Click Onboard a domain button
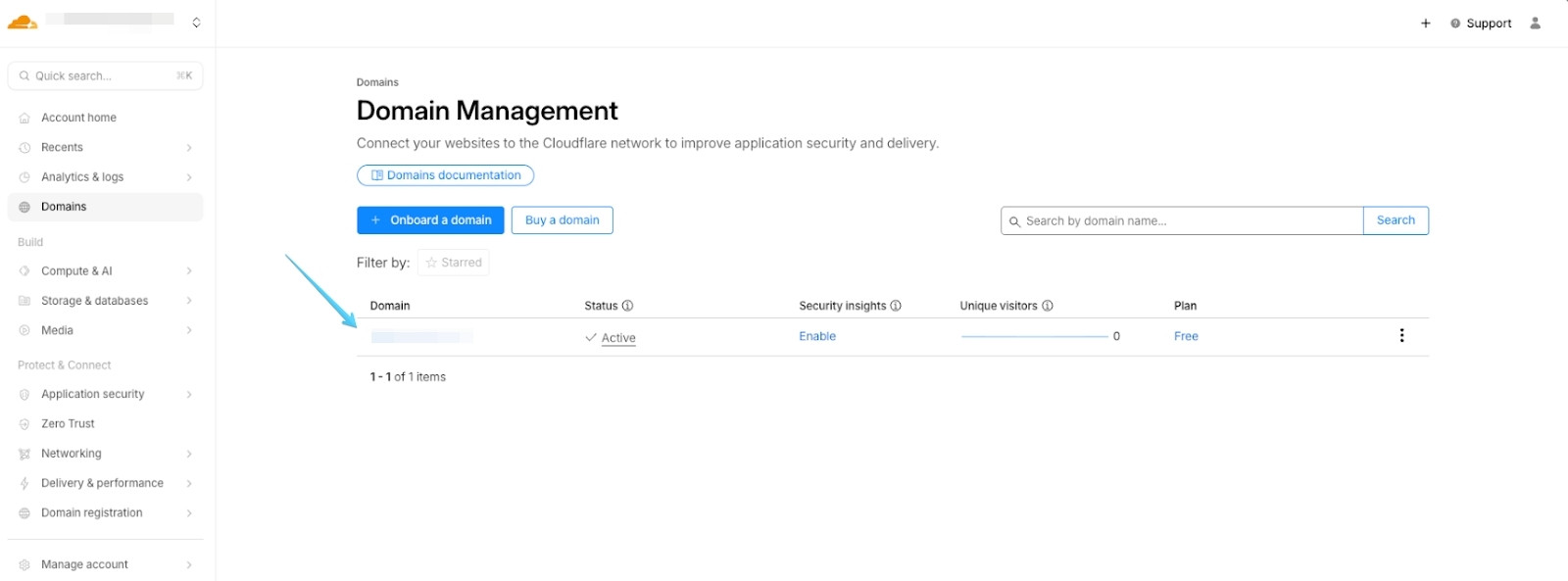Screen dimensions: 1568x581 (x=430, y=220)
